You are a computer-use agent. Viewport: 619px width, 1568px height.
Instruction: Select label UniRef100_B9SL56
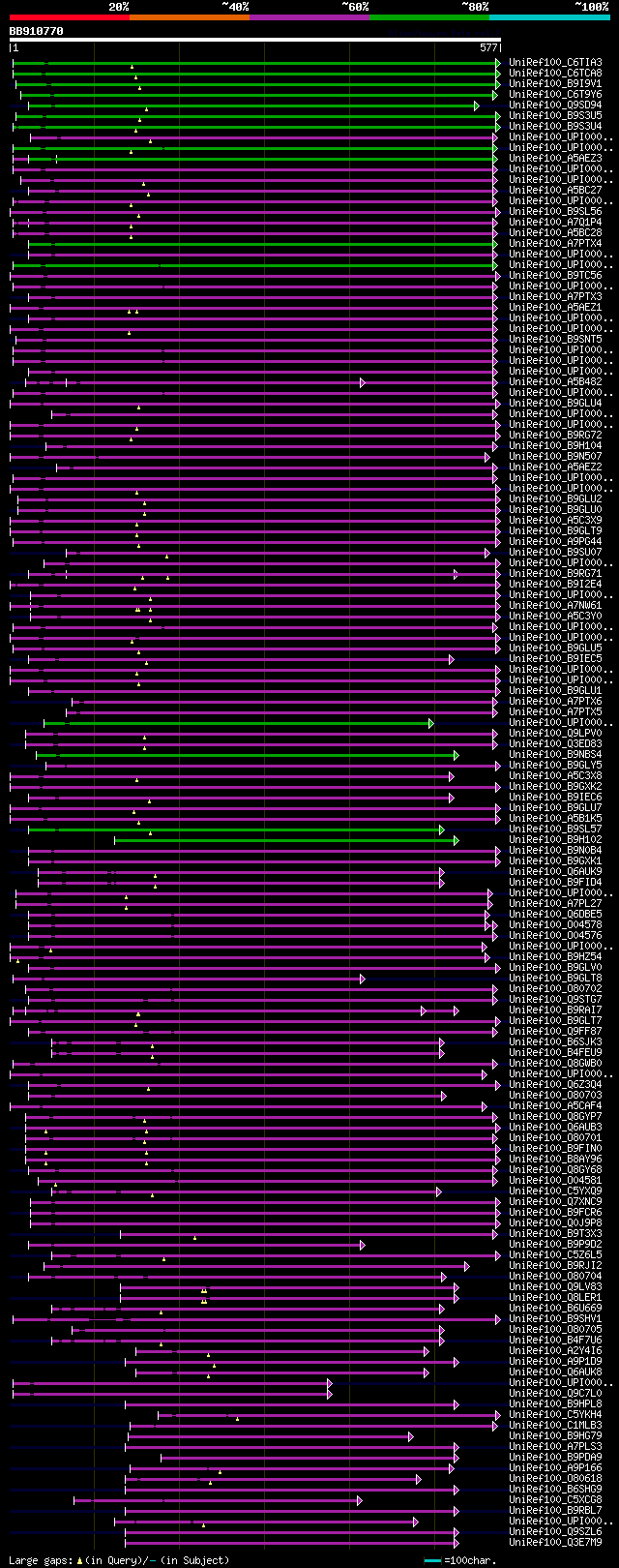(555, 212)
